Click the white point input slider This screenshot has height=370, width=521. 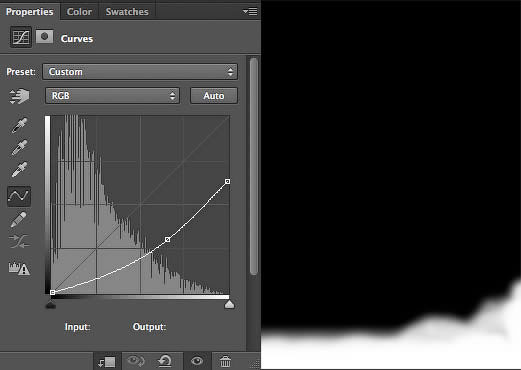pos(229,304)
